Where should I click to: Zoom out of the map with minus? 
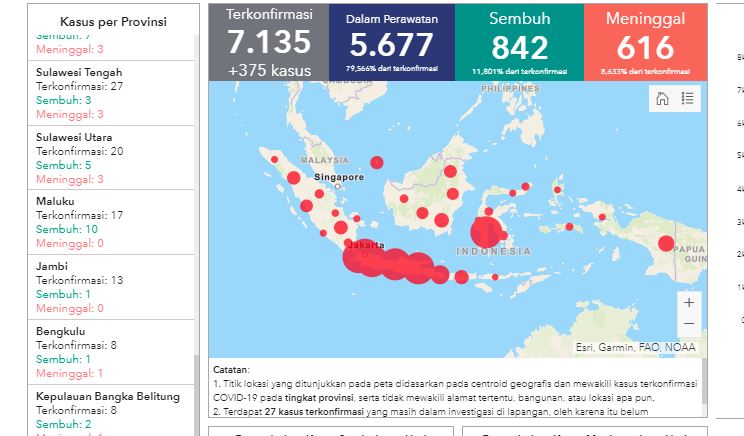point(688,325)
